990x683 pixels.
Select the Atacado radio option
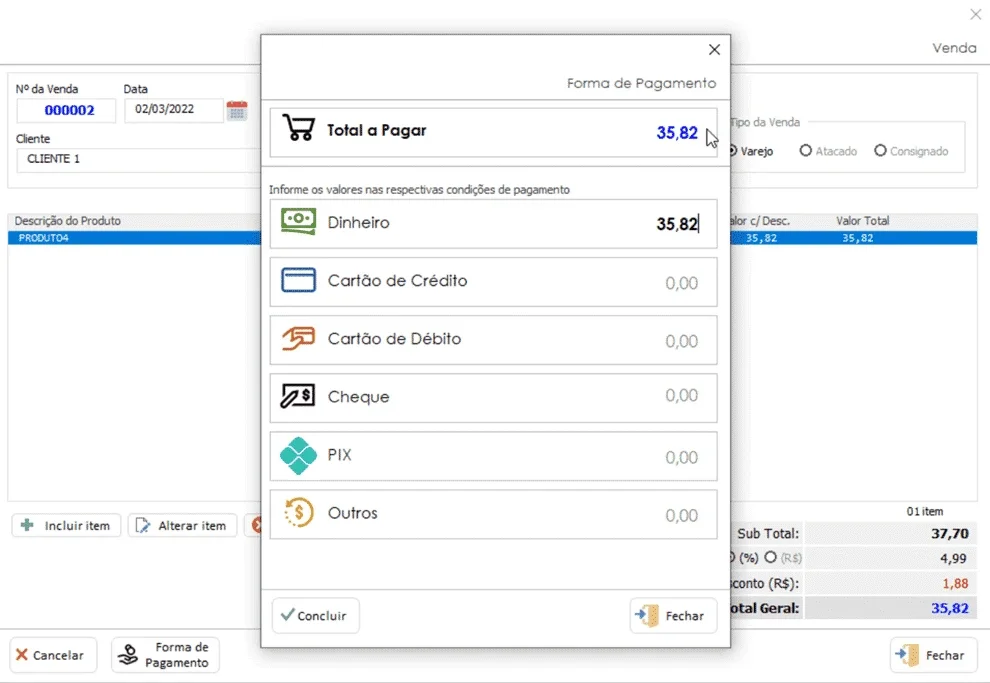point(828,151)
